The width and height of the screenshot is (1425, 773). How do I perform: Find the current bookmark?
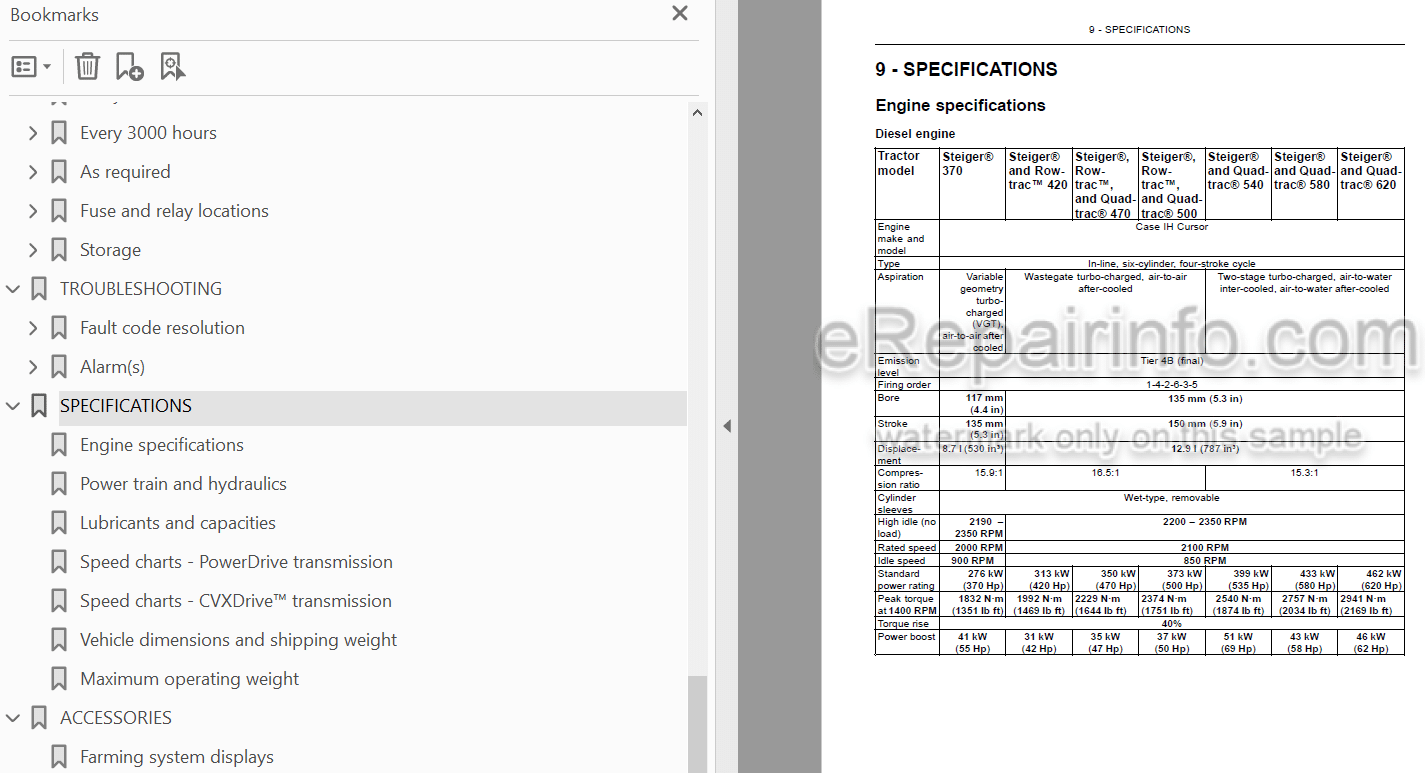(x=172, y=67)
